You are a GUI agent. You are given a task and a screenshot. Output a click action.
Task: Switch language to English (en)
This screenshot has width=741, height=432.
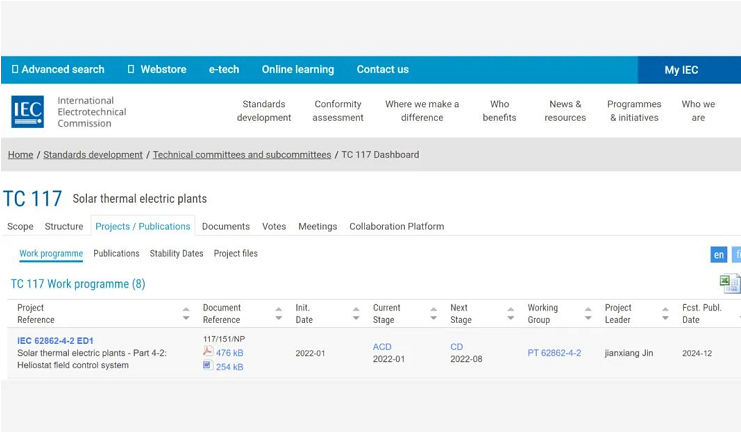coord(718,255)
